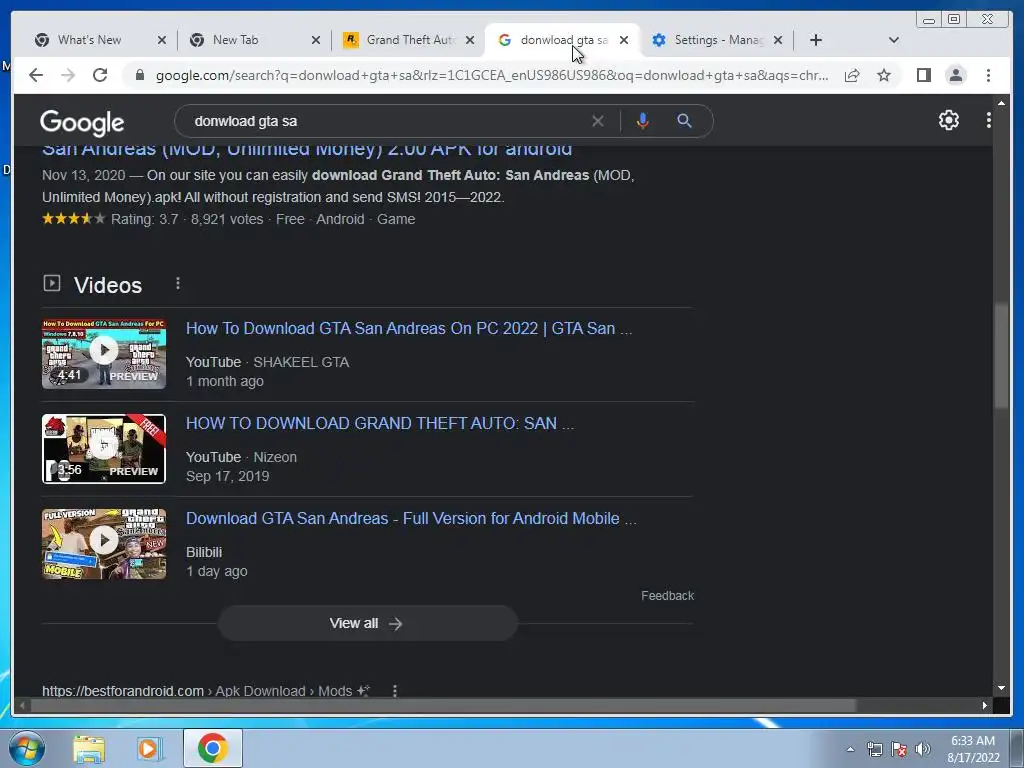Close the Grand Theft Auto tab
Screen dimensions: 1024x768
pos(470,40)
